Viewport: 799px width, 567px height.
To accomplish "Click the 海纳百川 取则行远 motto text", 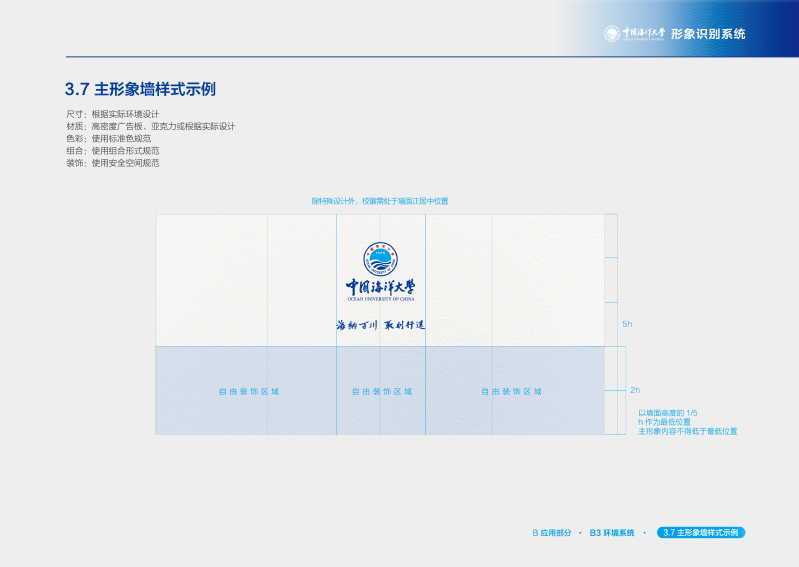I will (380, 326).
